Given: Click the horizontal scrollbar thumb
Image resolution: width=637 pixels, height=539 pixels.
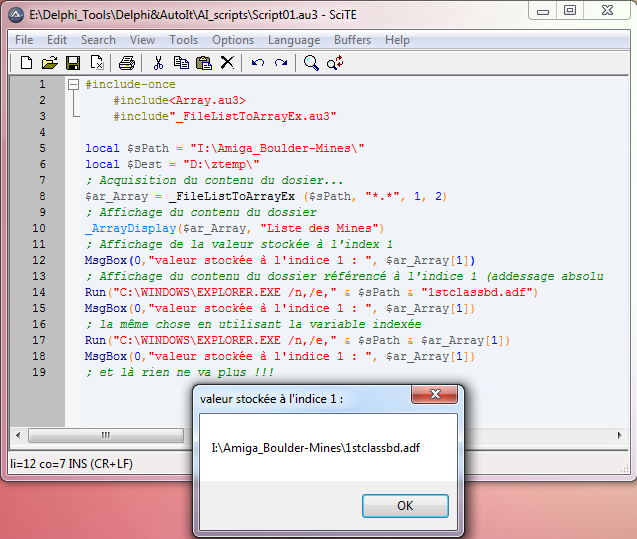Looking at the screenshot, I should coord(106,435).
